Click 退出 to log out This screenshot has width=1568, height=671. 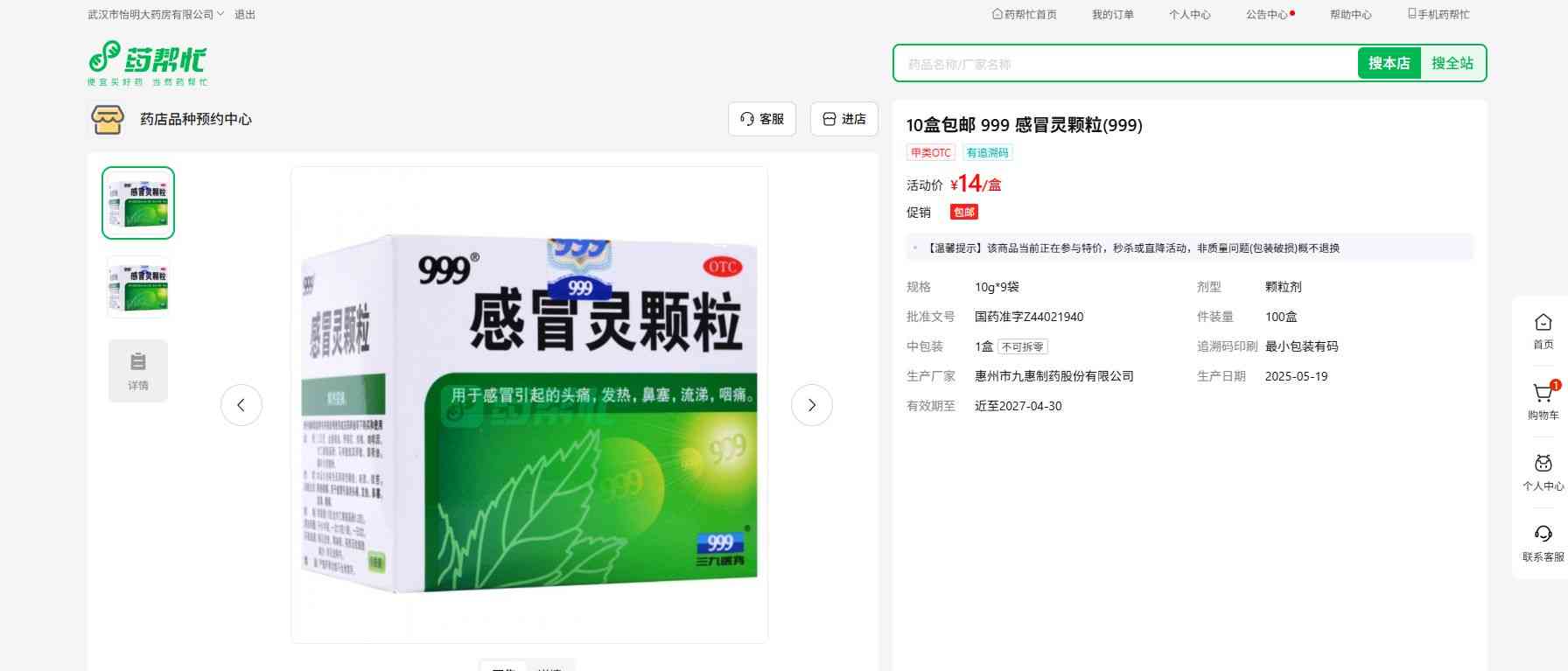(245, 15)
